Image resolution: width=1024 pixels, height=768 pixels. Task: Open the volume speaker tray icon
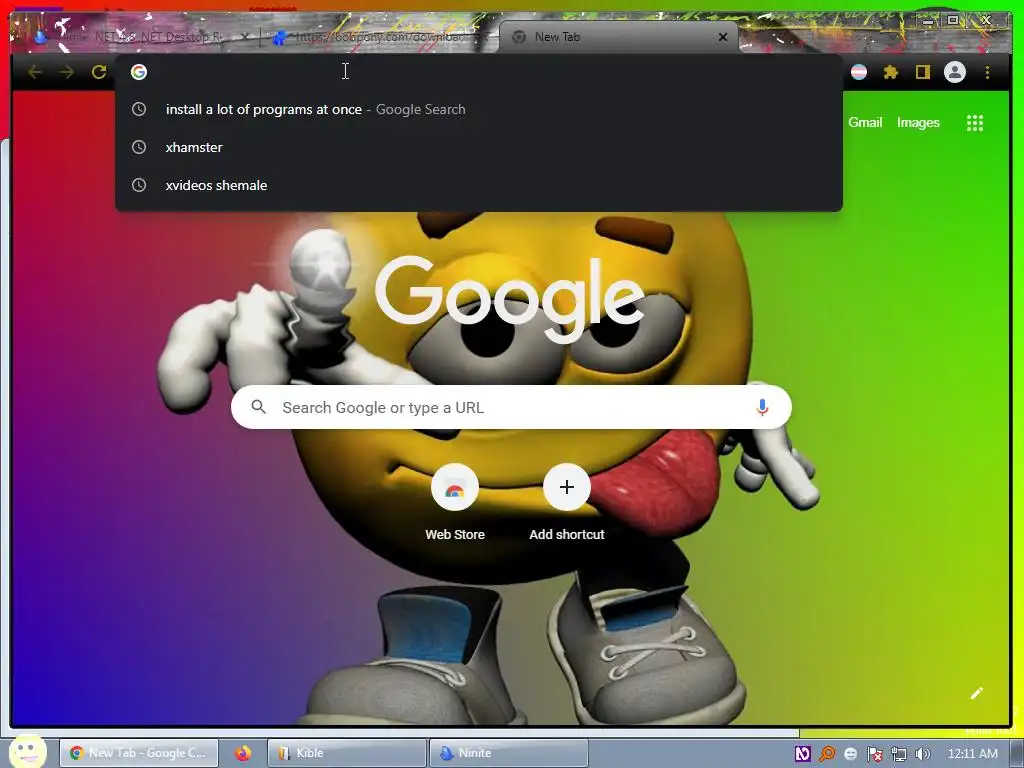[x=923, y=754]
